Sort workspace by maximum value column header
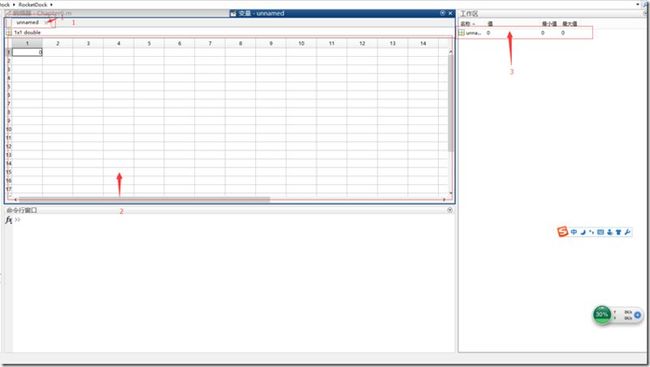650x367 pixels. (x=570, y=24)
